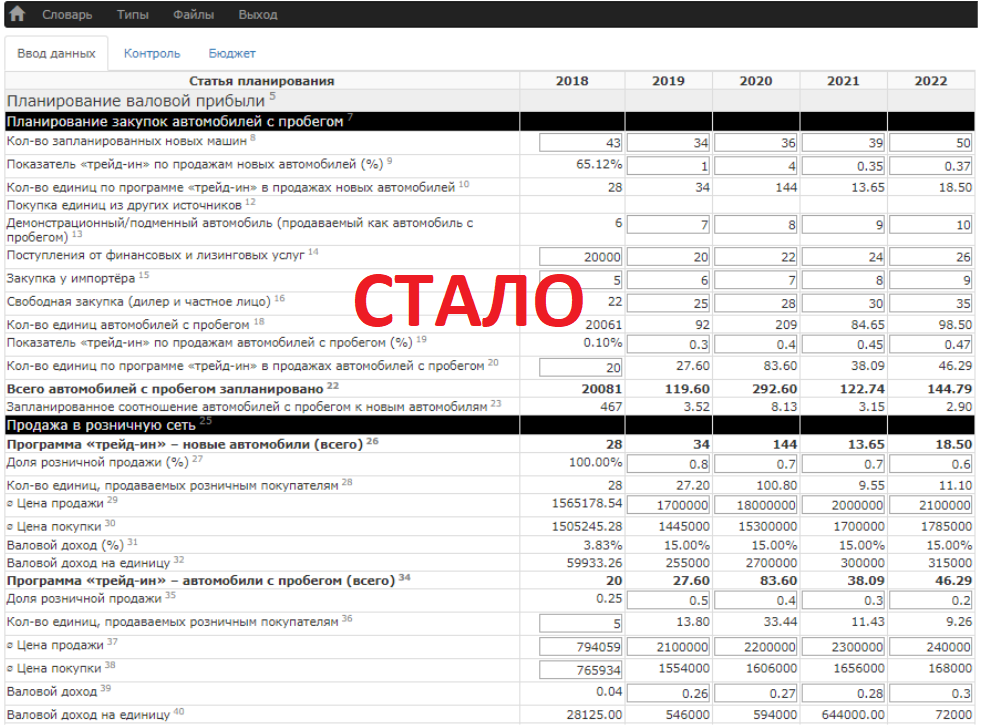
Task: Edit the 2020 trade-in percent field showing 4
Action: click(757, 164)
